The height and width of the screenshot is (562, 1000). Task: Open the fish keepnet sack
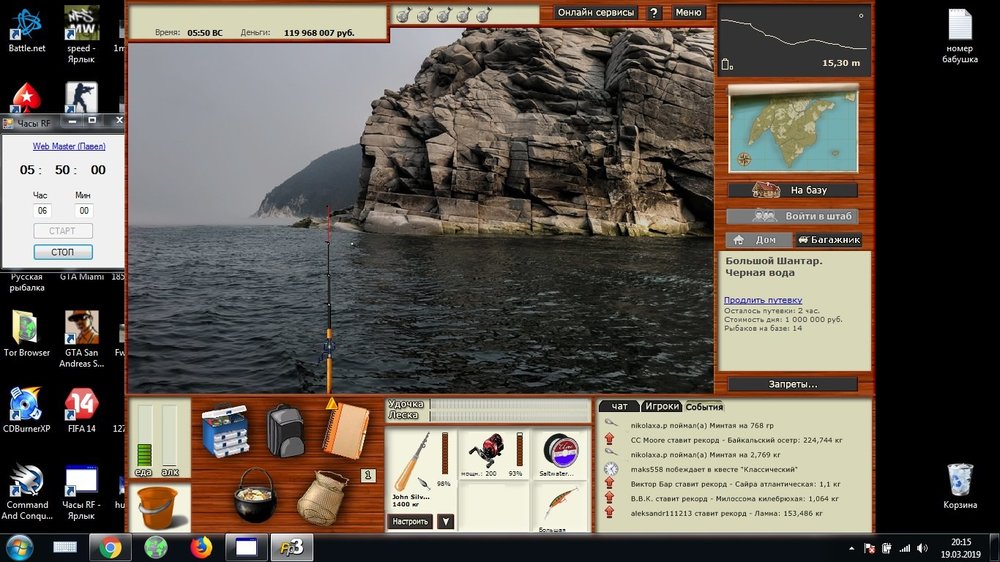coord(322,497)
